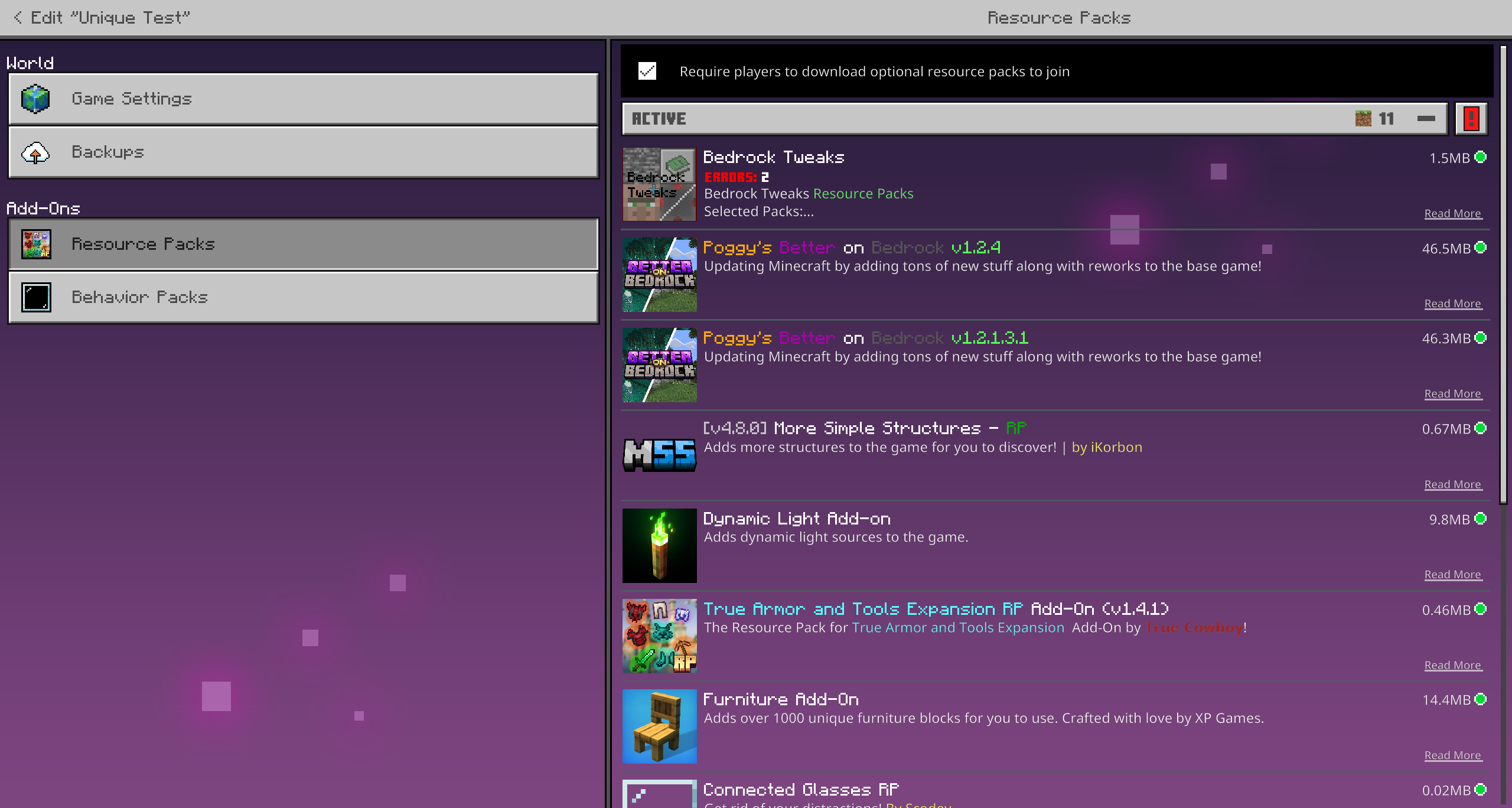Click the MSS structures pack icon
1512x808 pixels.
click(x=659, y=455)
